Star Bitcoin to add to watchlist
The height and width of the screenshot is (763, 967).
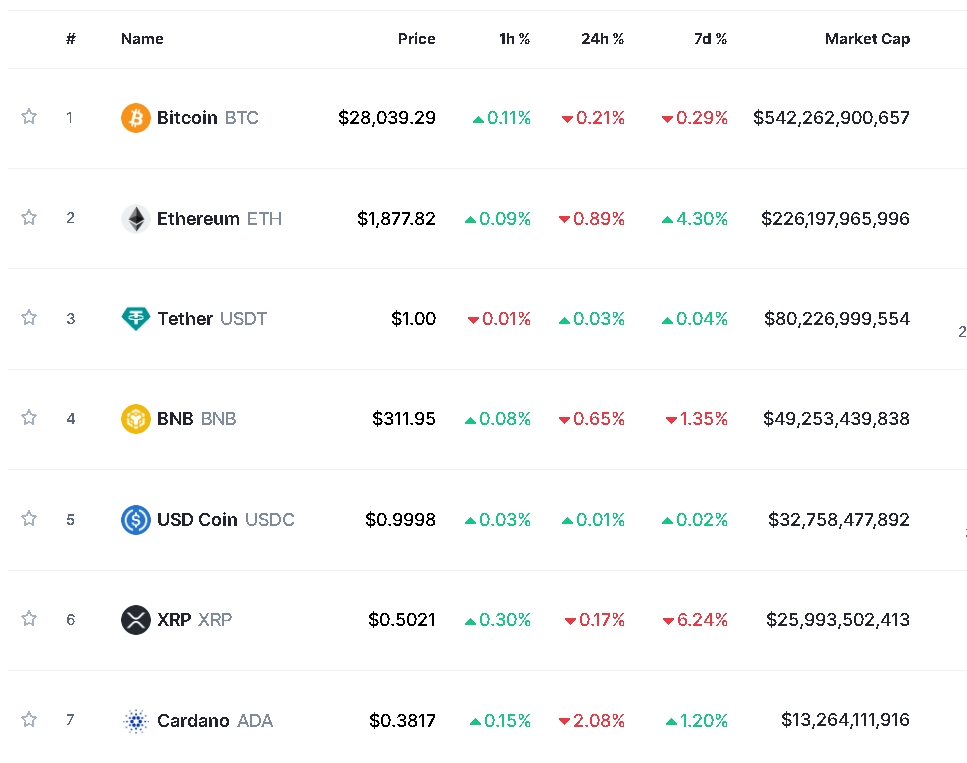point(29,117)
